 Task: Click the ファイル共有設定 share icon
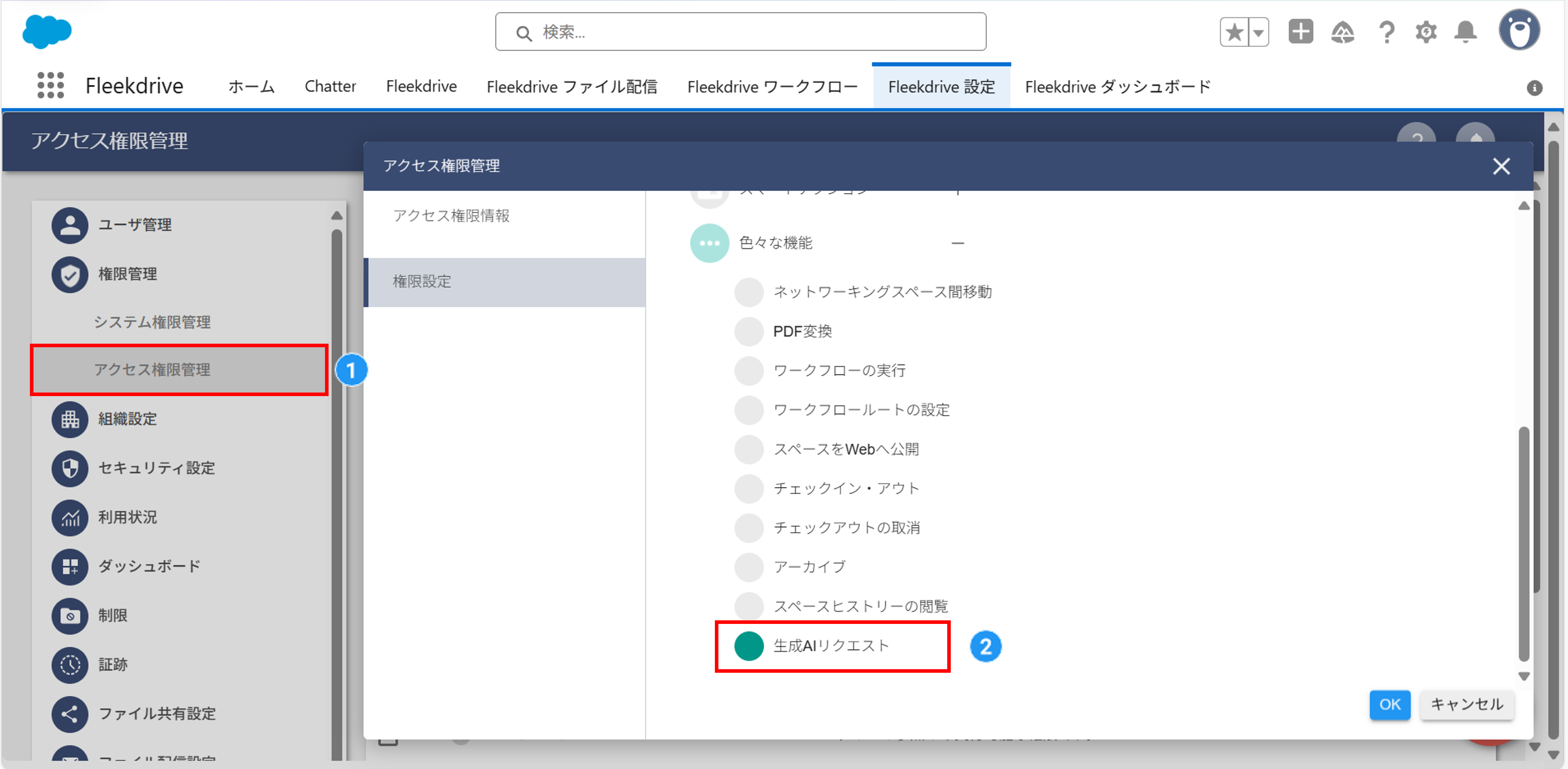tap(70, 714)
